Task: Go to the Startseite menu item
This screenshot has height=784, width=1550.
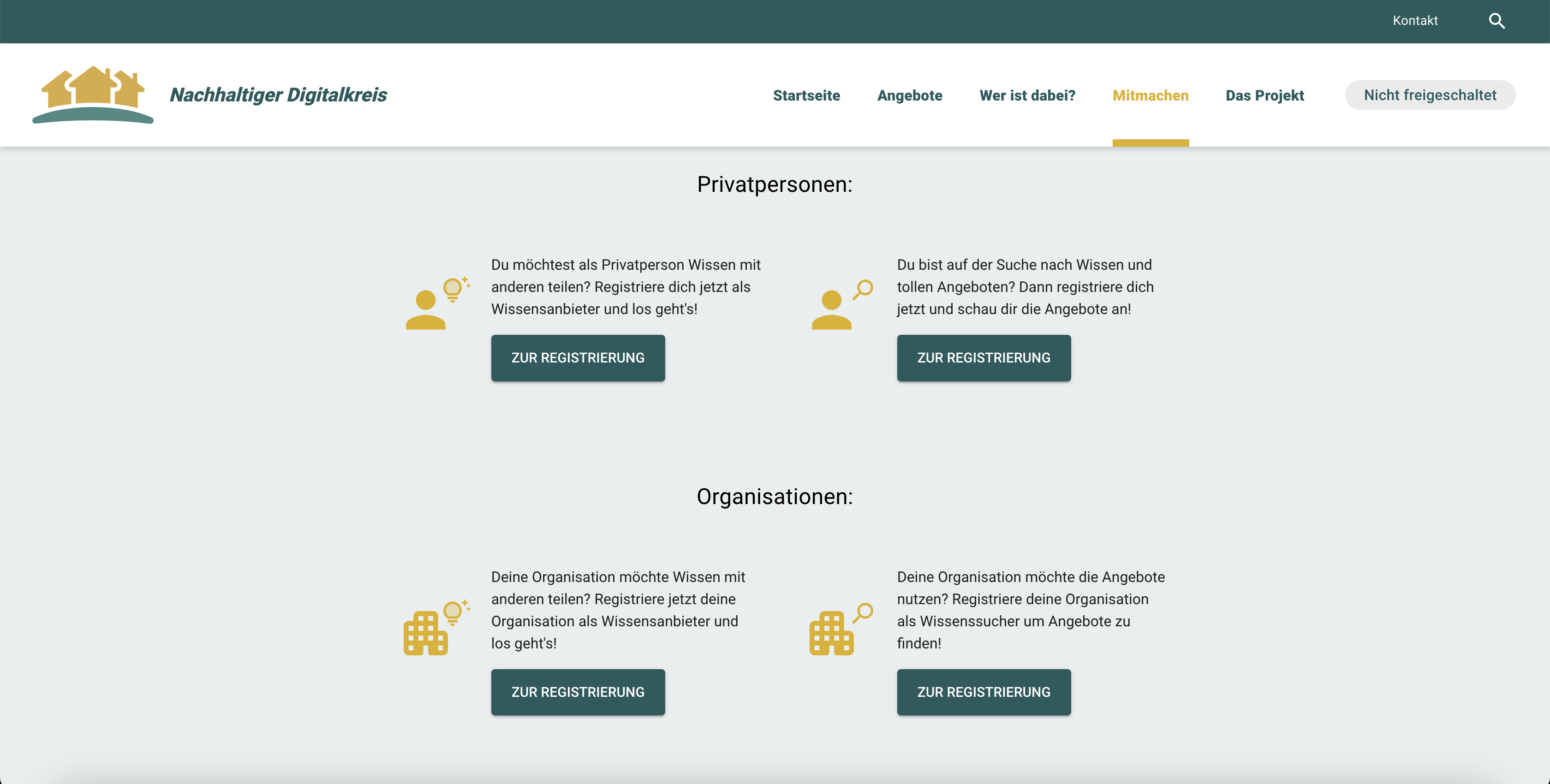Action: (x=806, y=95)
